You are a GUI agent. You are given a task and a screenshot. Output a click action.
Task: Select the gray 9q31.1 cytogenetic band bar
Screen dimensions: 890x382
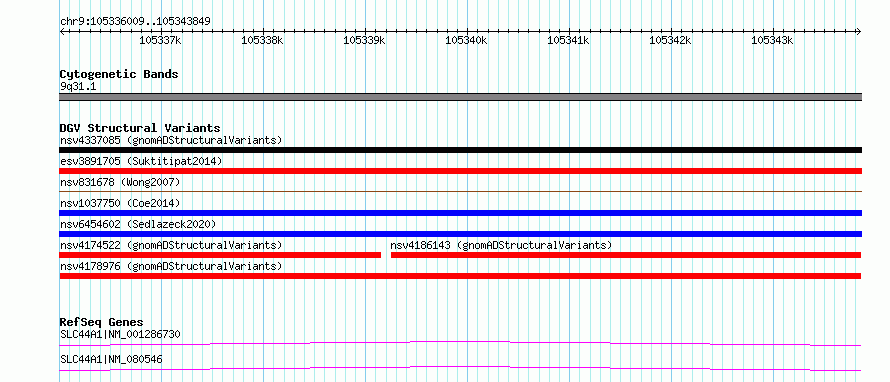tap(461, 97)
